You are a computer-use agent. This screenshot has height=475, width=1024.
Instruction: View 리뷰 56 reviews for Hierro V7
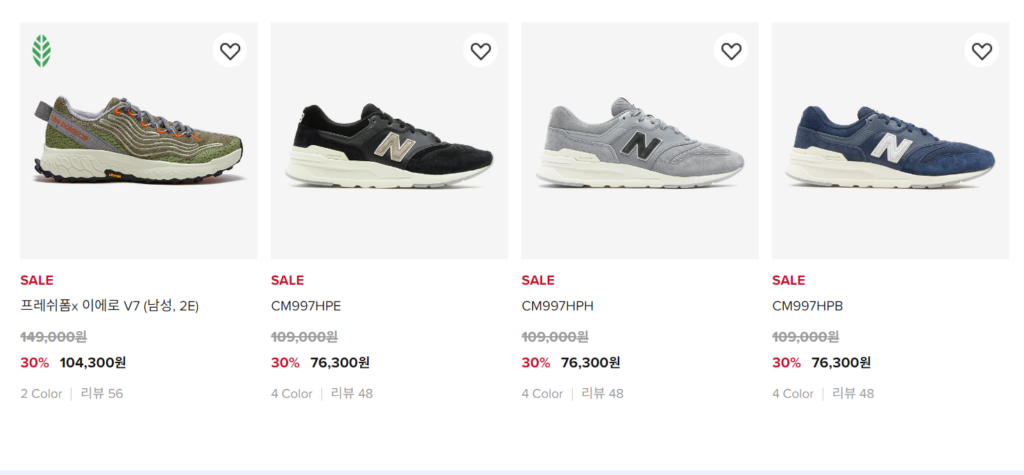coord(102,394)
